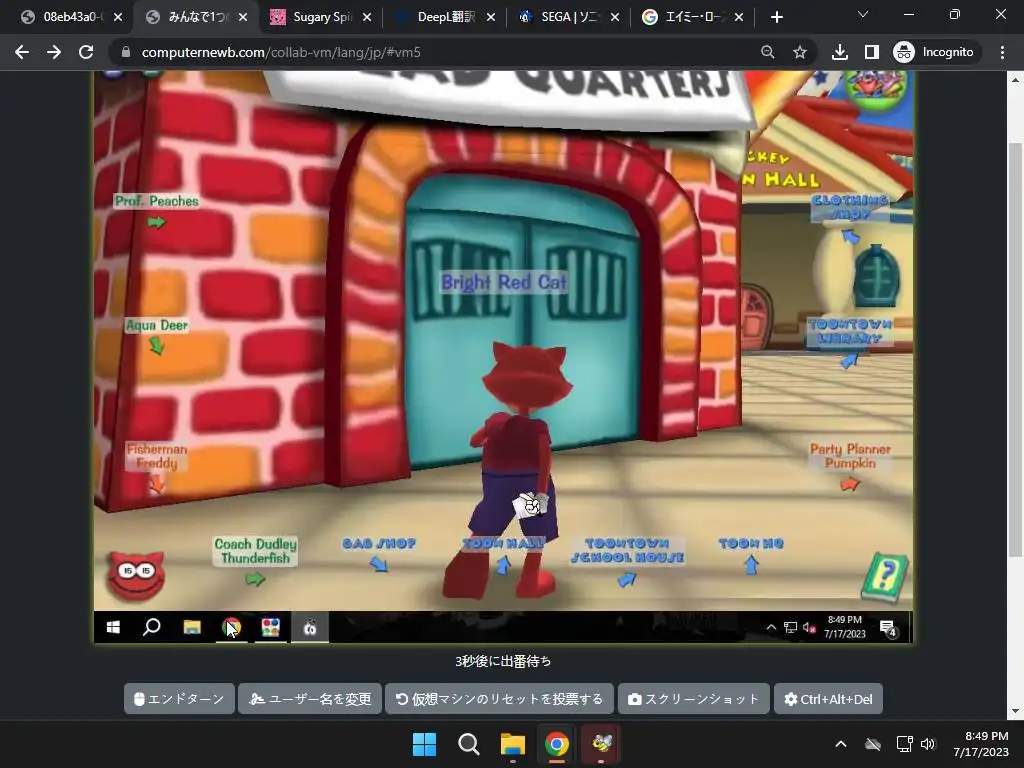Open Chrome three-dot menu

click(x=1002, y=52)
